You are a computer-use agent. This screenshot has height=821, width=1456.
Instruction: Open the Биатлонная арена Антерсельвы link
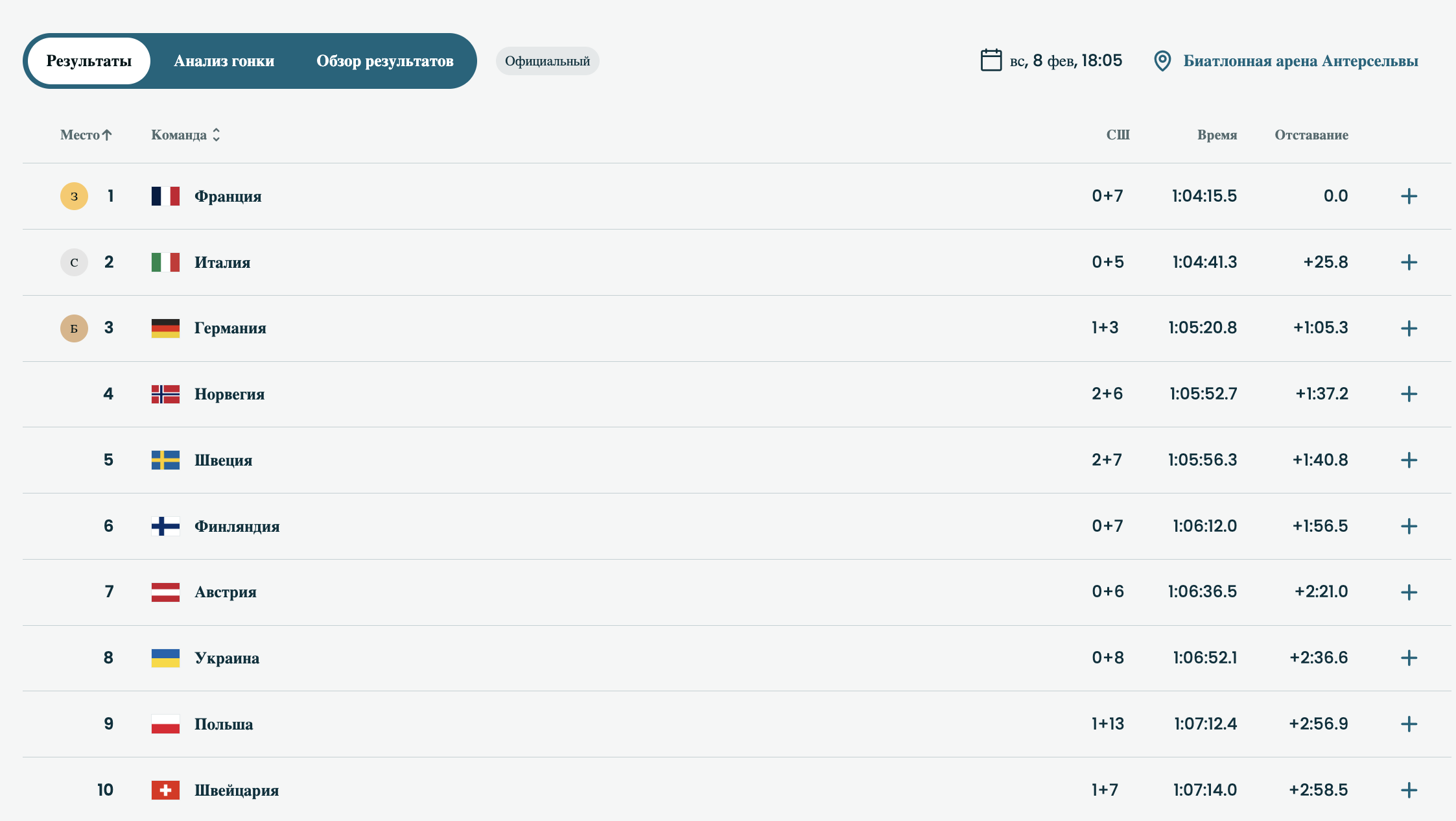pos(1300,61)
